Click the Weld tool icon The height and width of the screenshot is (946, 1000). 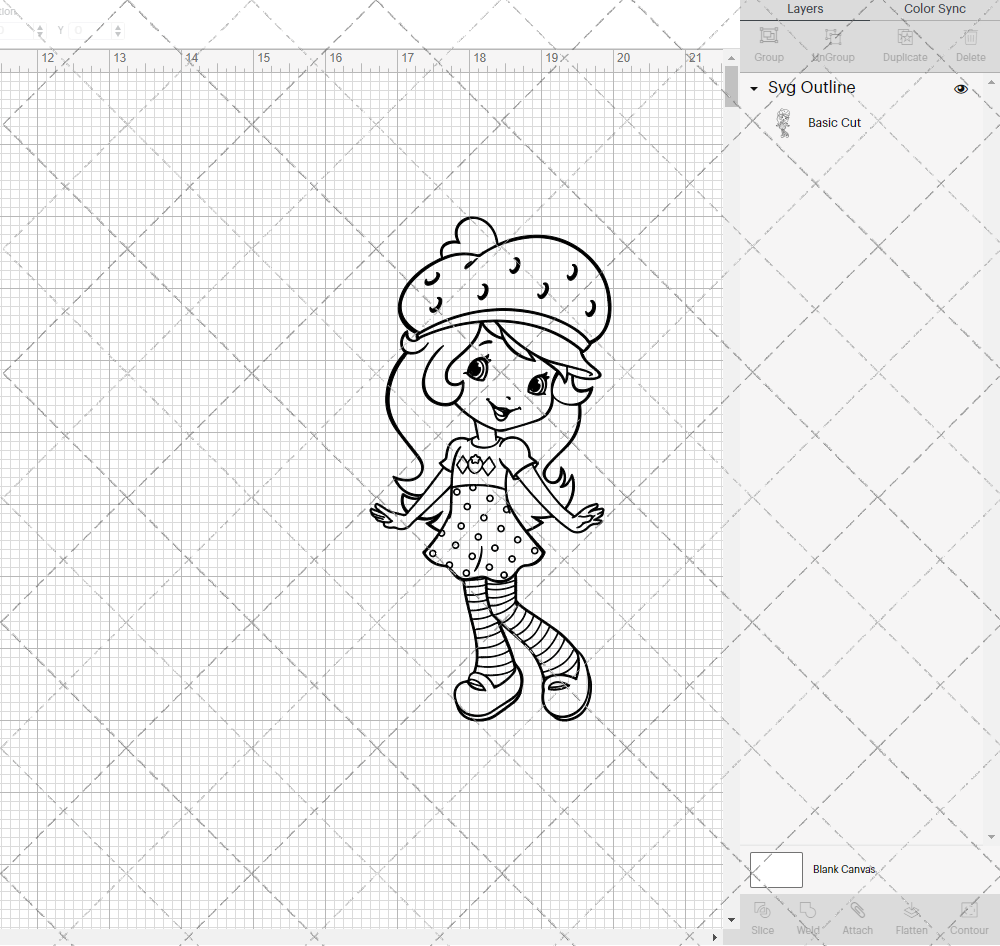807,910
